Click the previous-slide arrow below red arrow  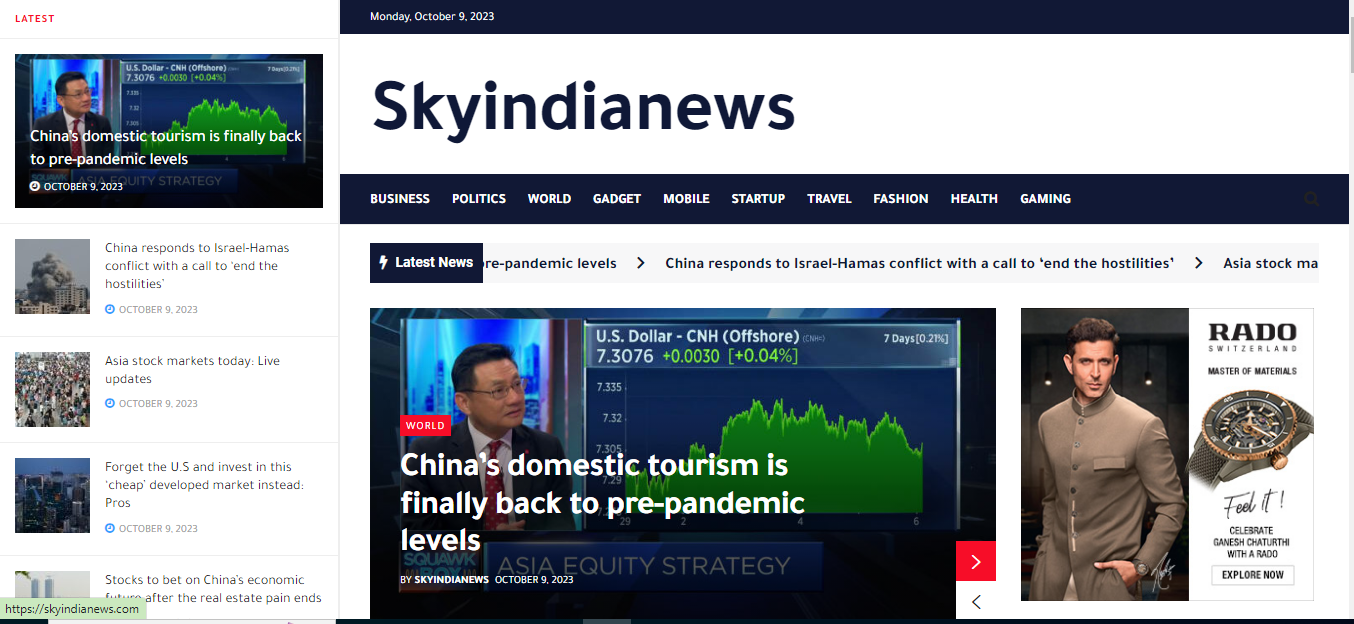pyautogui.click(x=976, y=601)
